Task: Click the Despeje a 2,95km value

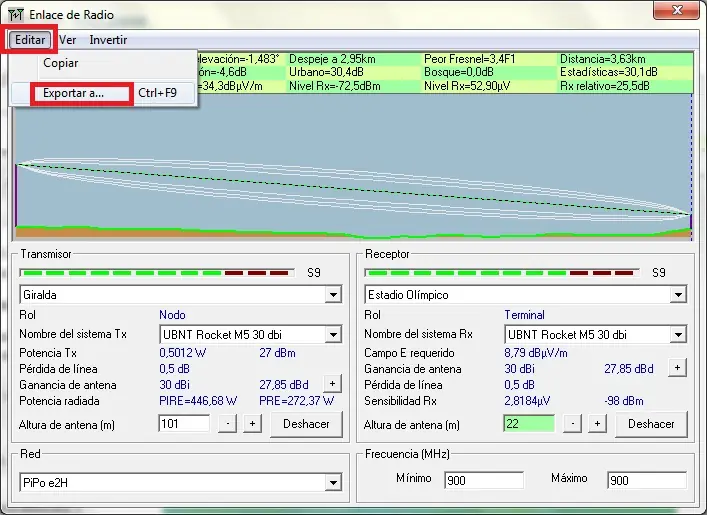Action: pyautogui.click(x=332, y=59)
